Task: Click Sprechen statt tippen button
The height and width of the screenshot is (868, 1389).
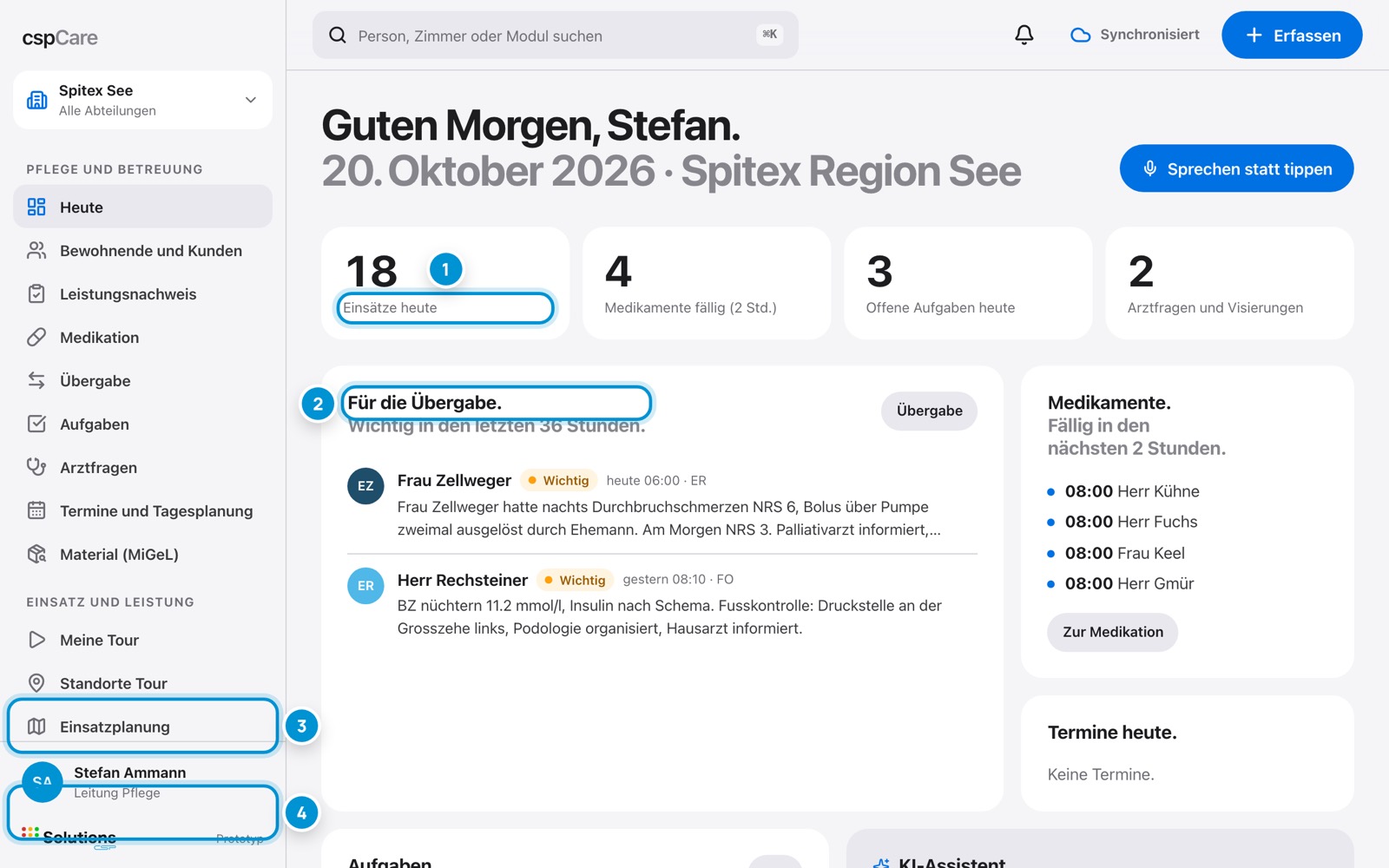Action: click(x=1236, y=168)
